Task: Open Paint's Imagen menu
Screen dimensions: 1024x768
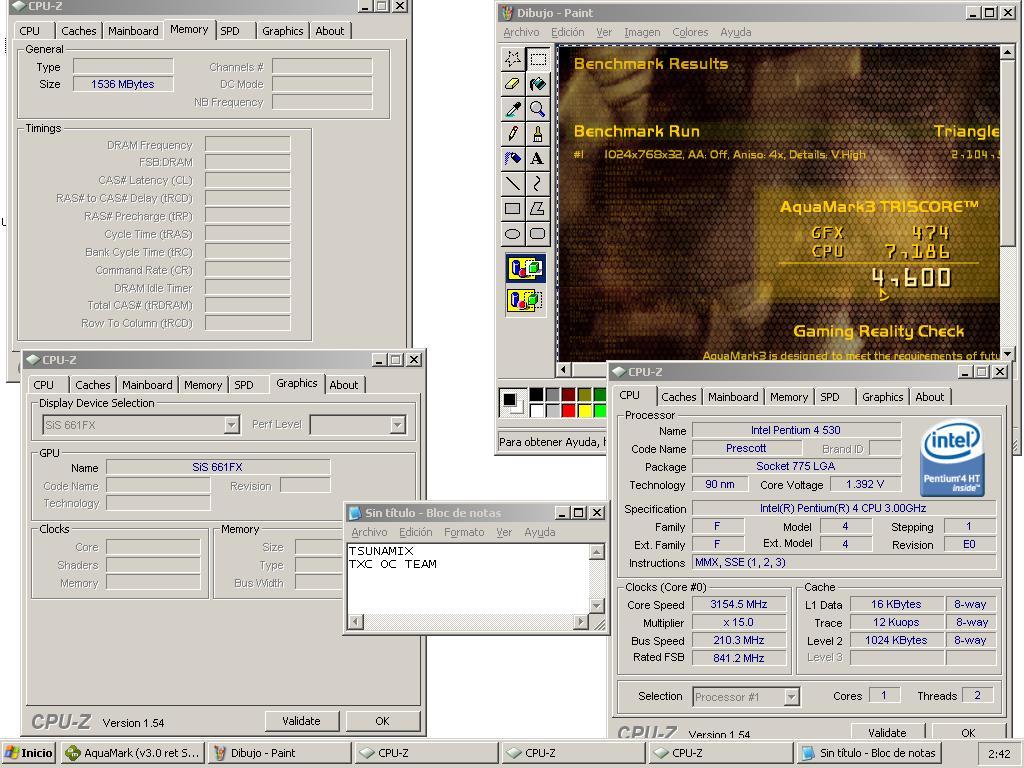Action: [x=641, y=32]
